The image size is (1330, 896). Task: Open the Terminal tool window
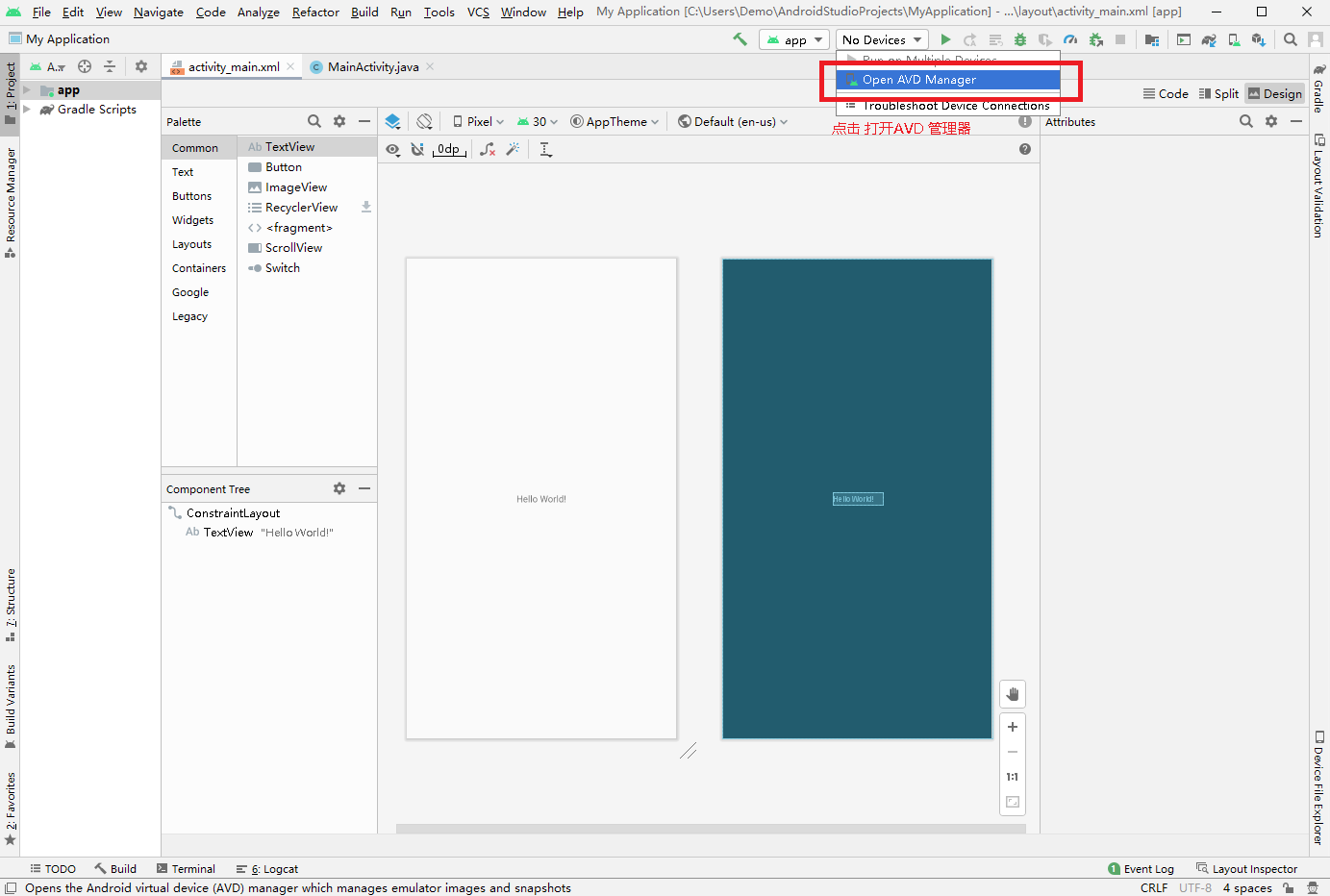186,869
